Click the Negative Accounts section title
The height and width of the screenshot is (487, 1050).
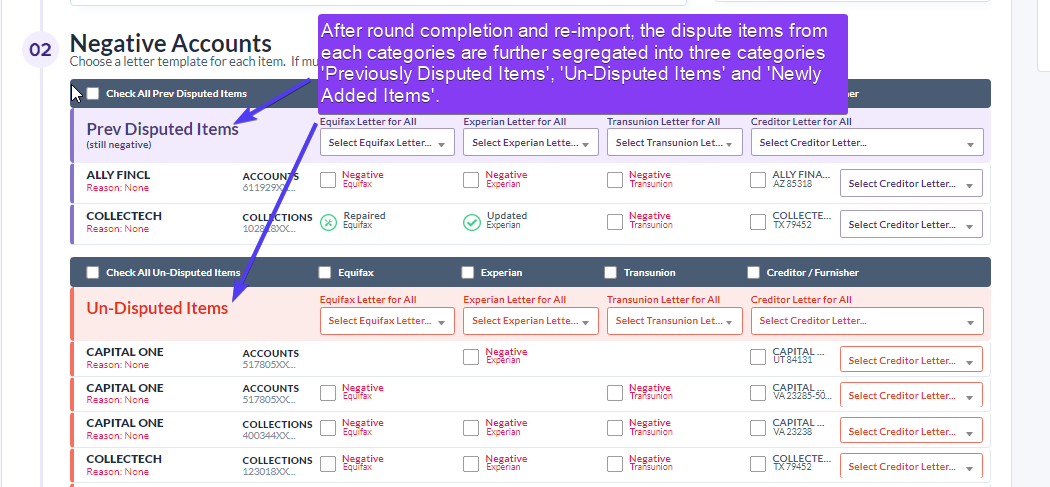point(171,43)
